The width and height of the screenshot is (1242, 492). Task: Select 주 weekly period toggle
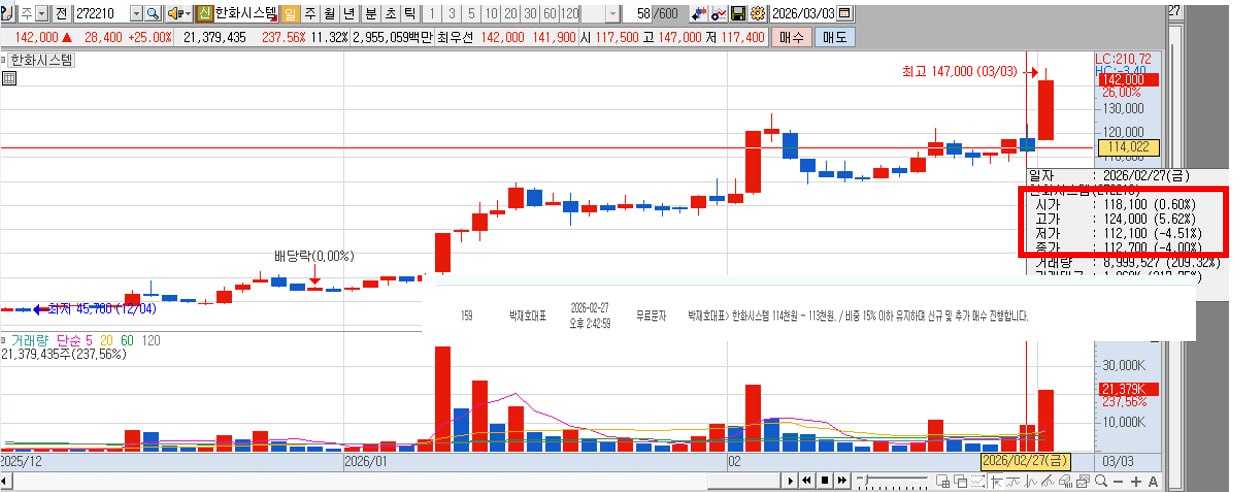click(310, 14)
